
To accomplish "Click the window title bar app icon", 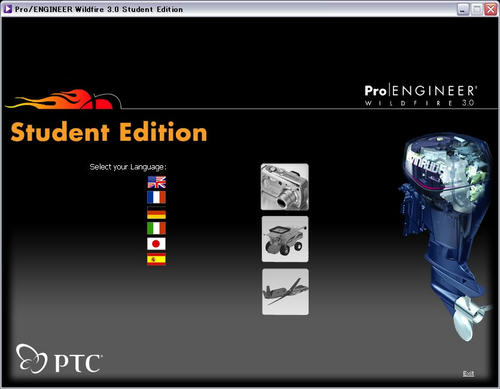I will (x=7, y=9).
